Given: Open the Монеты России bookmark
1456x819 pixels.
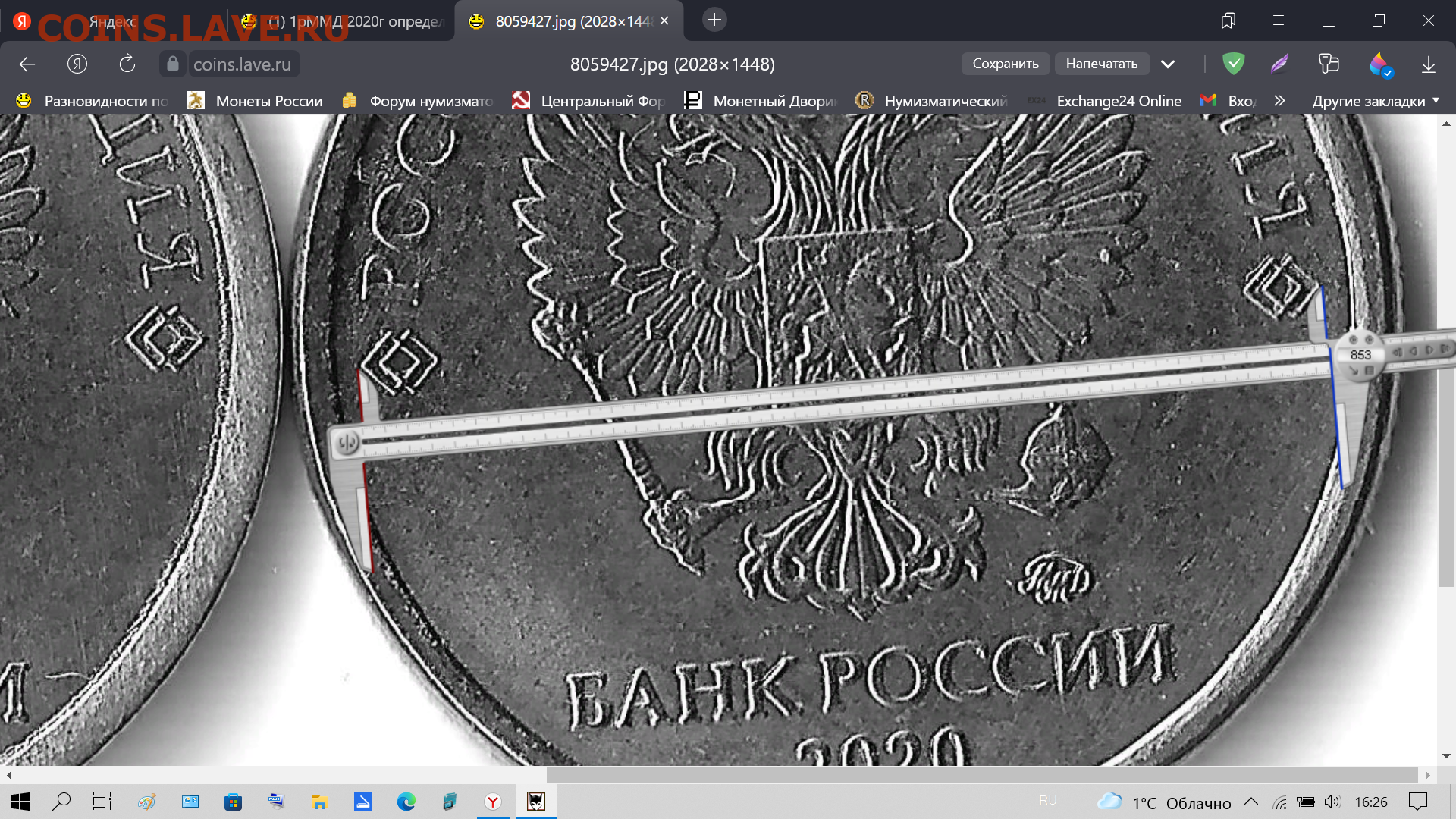Looking at the screenshot, I should tap(256, 101).
